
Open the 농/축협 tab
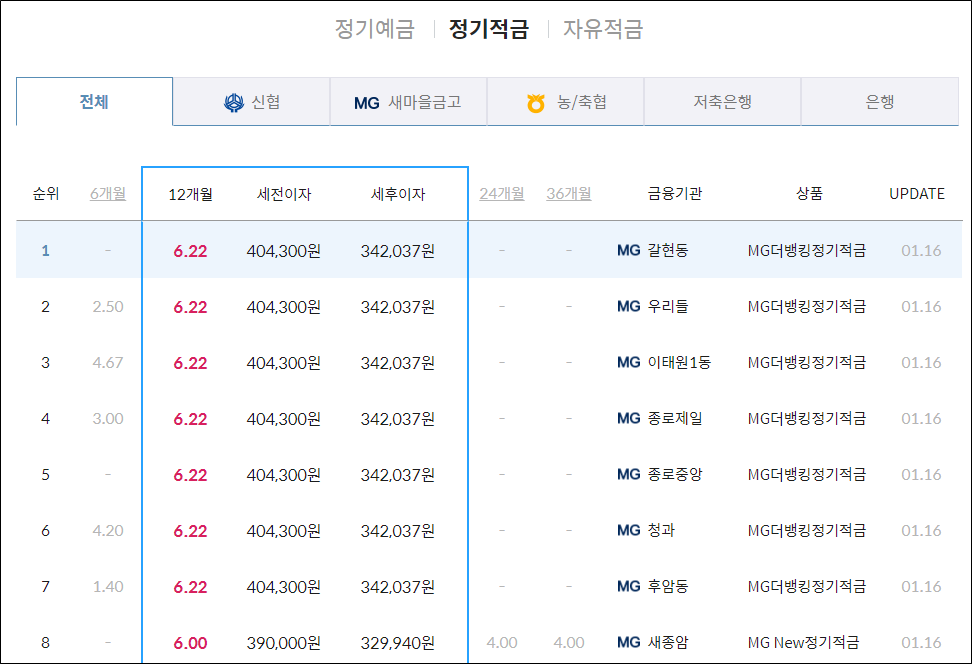(565, 102)
